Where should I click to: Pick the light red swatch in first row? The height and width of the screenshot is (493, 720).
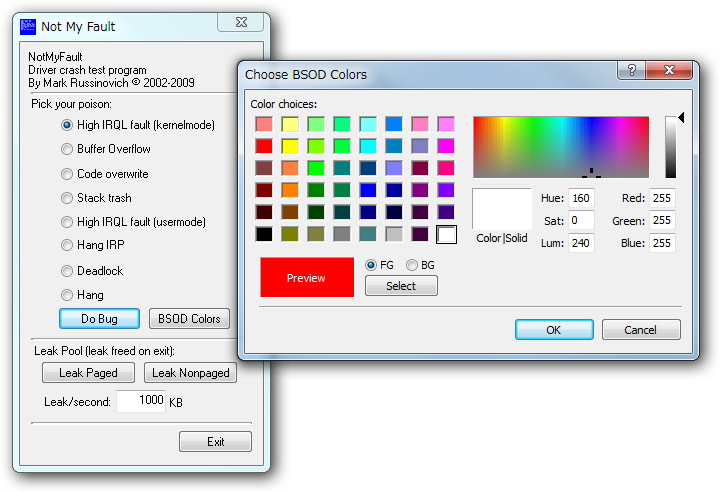click(264, 124)
